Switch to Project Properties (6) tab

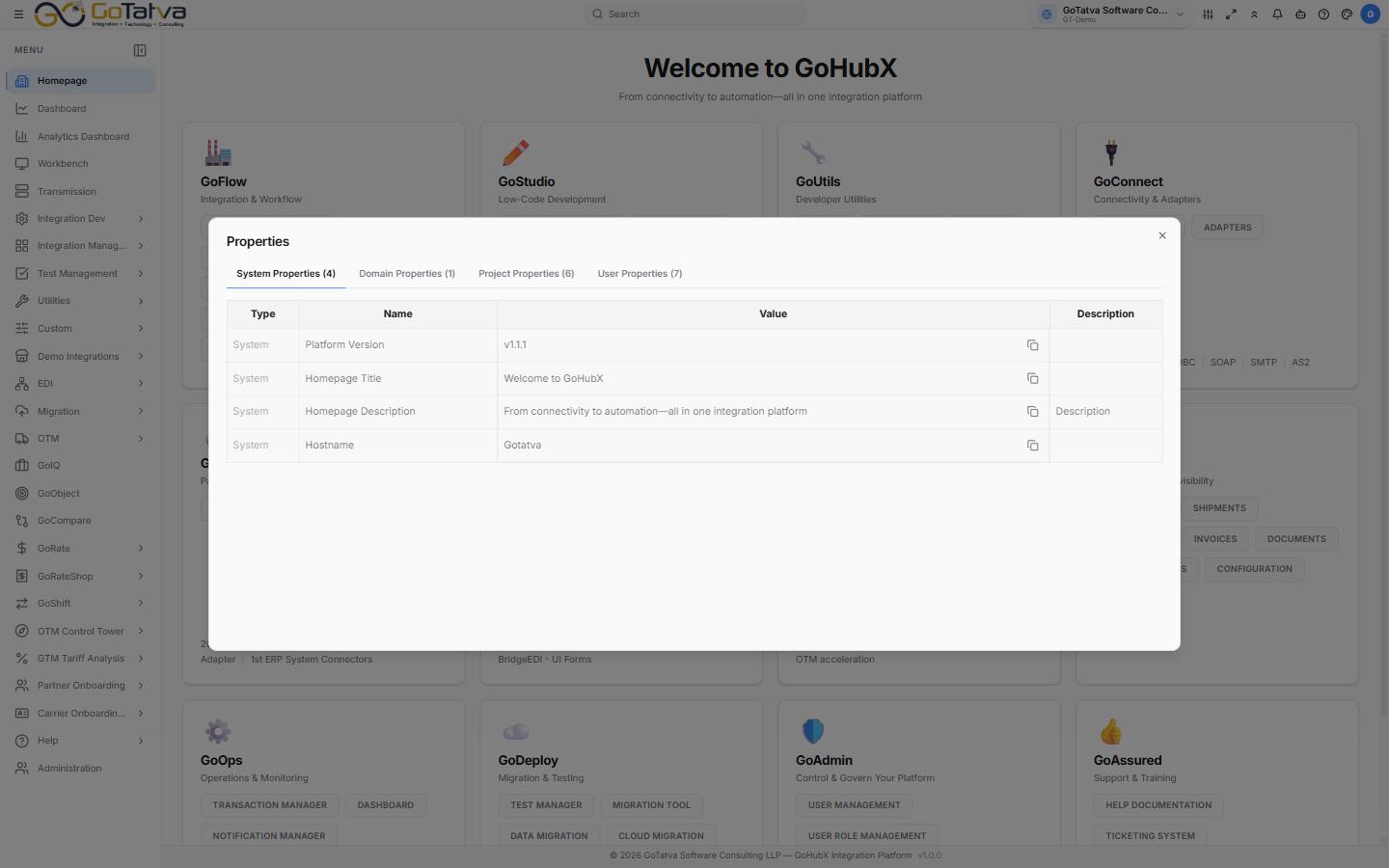click(x=527, y=274)
